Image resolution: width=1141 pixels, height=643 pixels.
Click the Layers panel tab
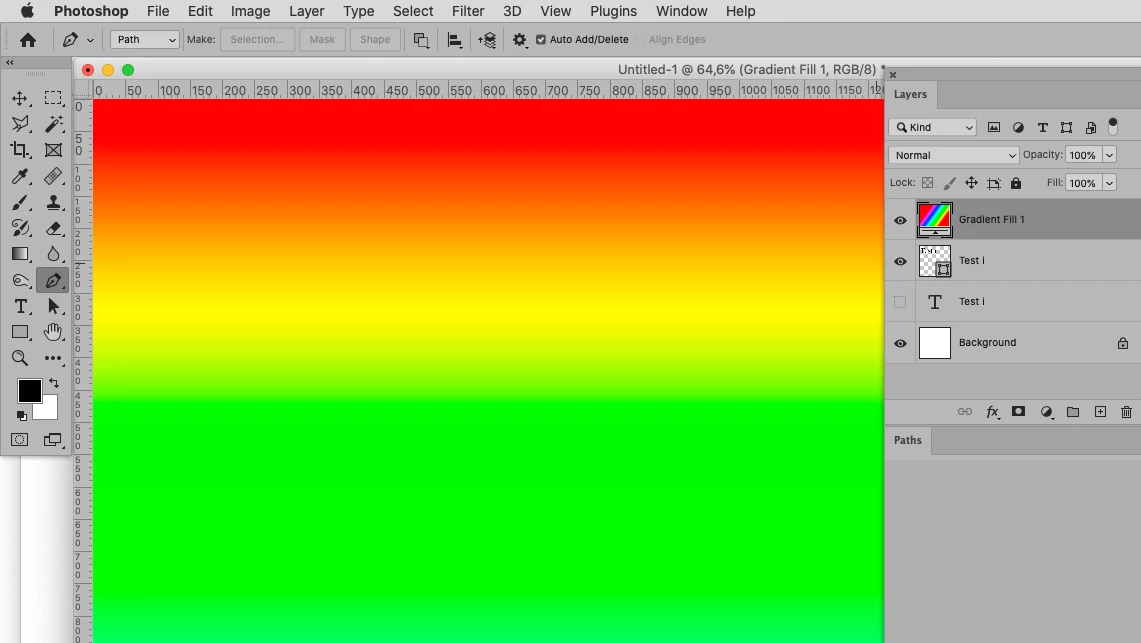pos(910,95)
